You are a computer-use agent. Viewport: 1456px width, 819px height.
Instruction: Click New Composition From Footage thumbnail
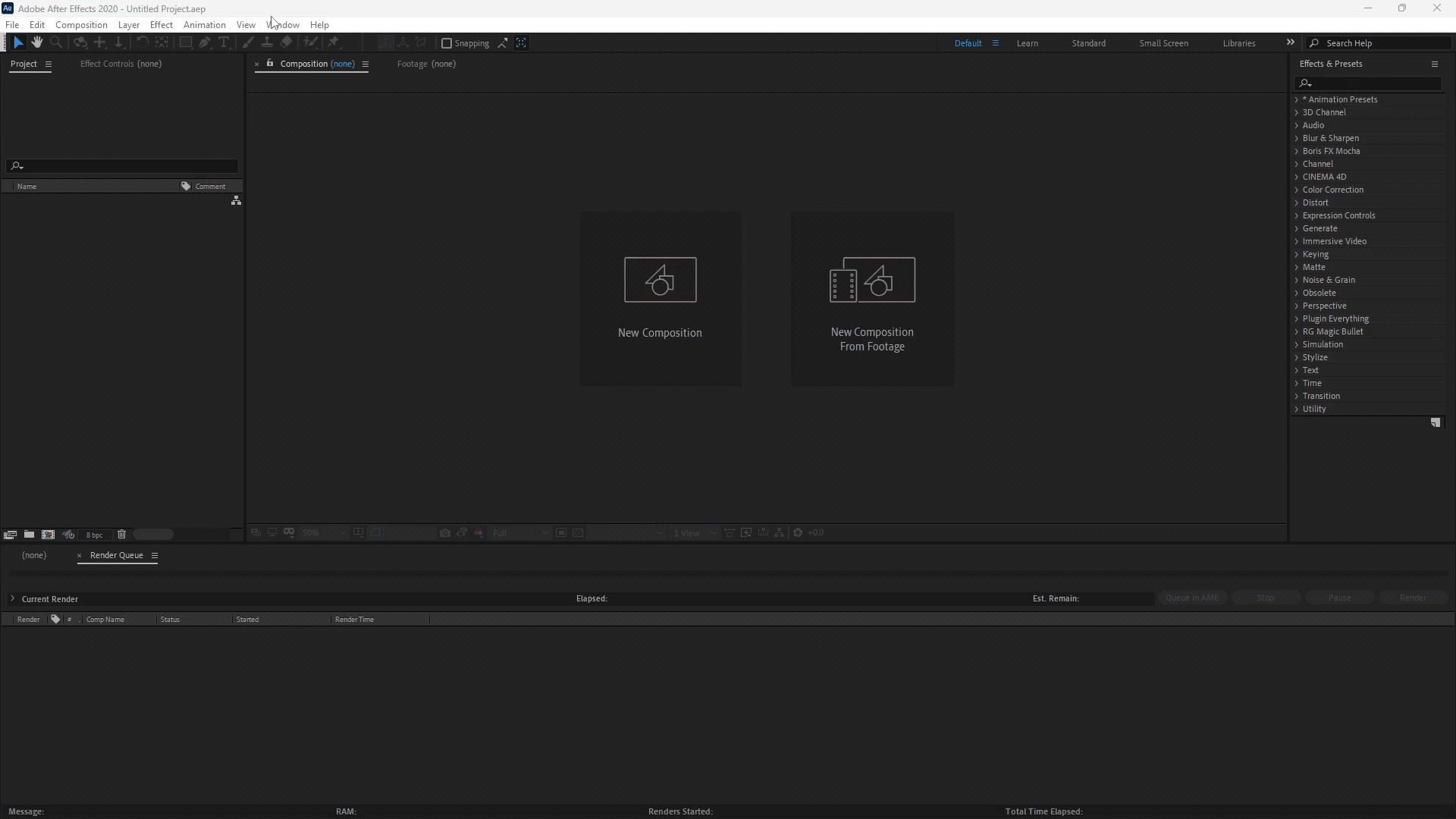[872, 298]
